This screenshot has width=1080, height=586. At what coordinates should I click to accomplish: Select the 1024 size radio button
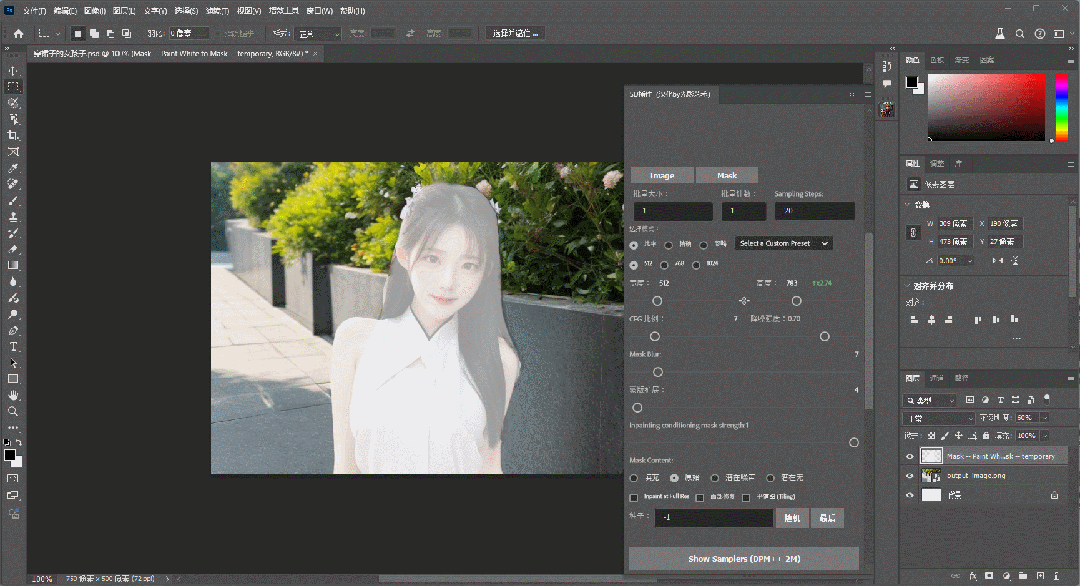(x=696, y=265)
